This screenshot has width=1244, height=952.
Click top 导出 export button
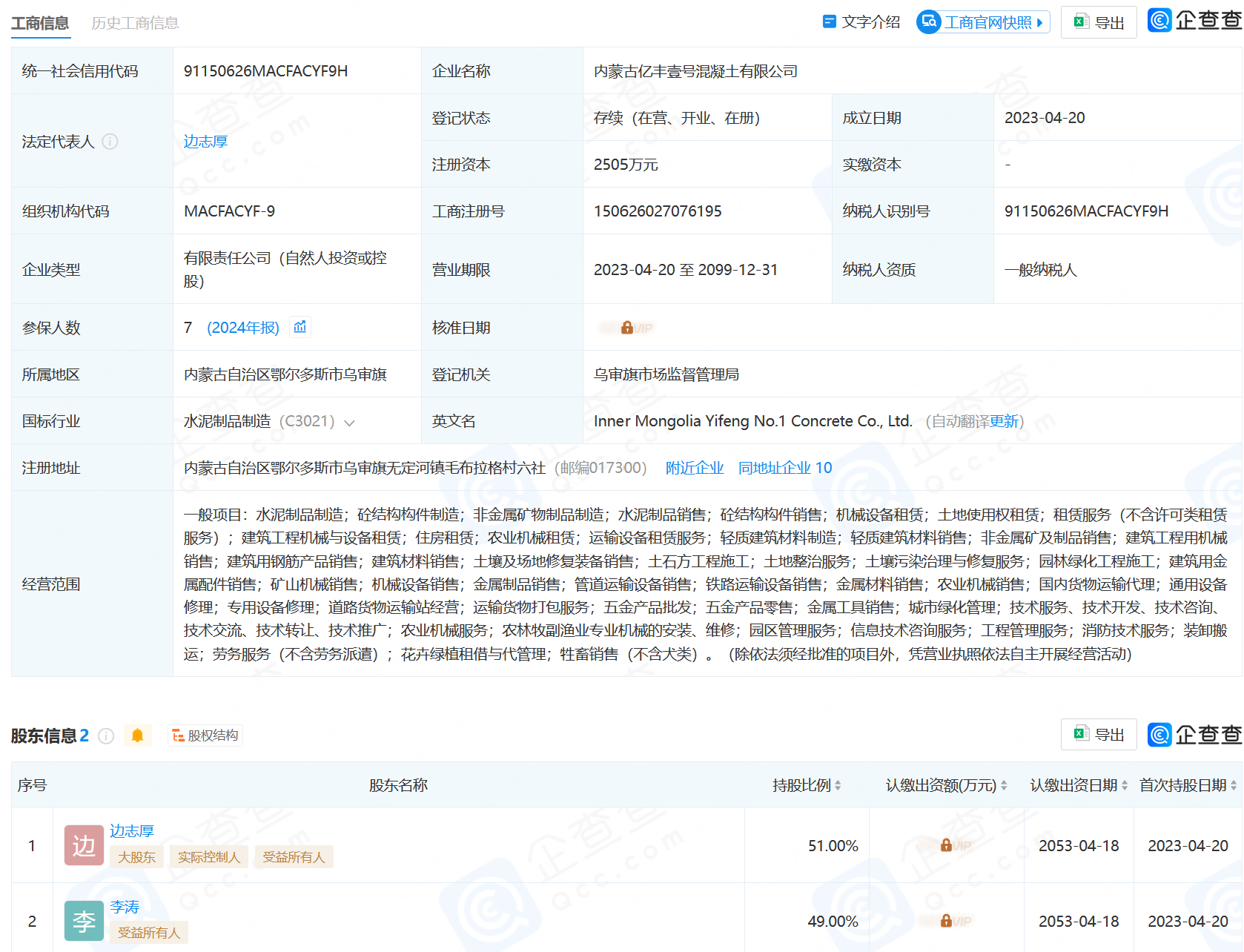[x=1099, y=22]
